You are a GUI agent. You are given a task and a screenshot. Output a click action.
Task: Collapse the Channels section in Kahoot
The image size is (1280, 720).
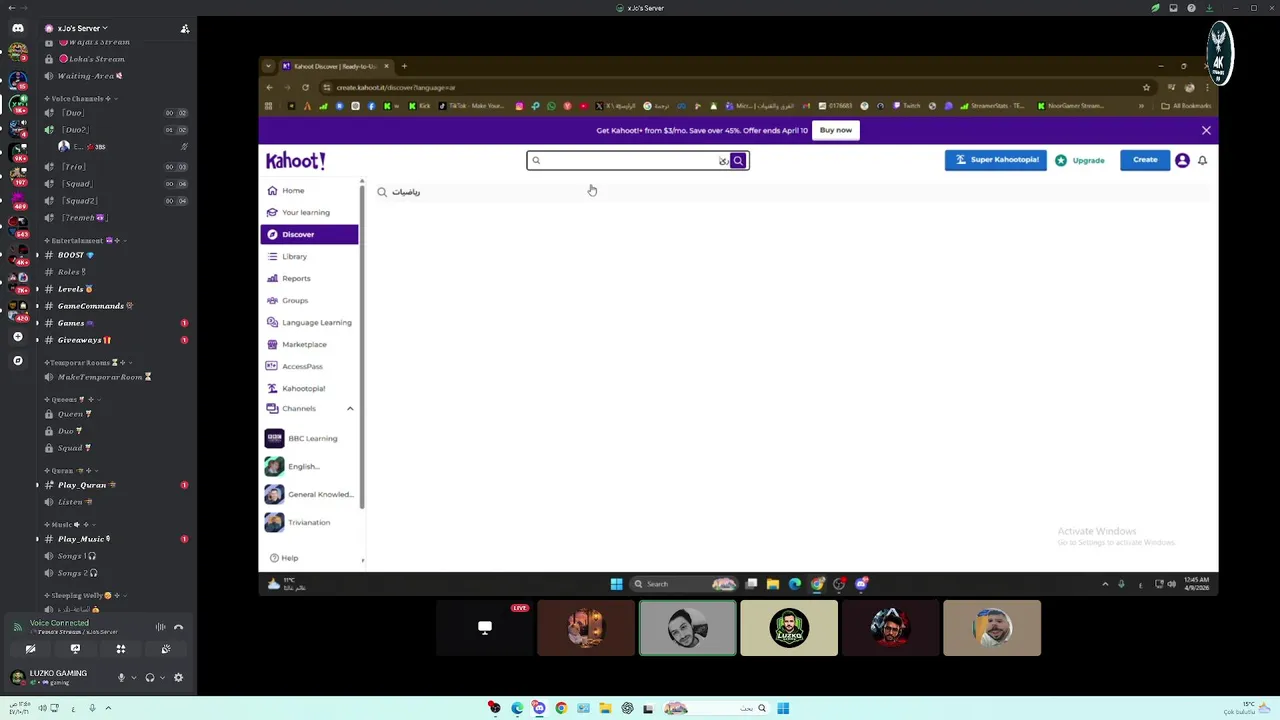pos(350,408)
